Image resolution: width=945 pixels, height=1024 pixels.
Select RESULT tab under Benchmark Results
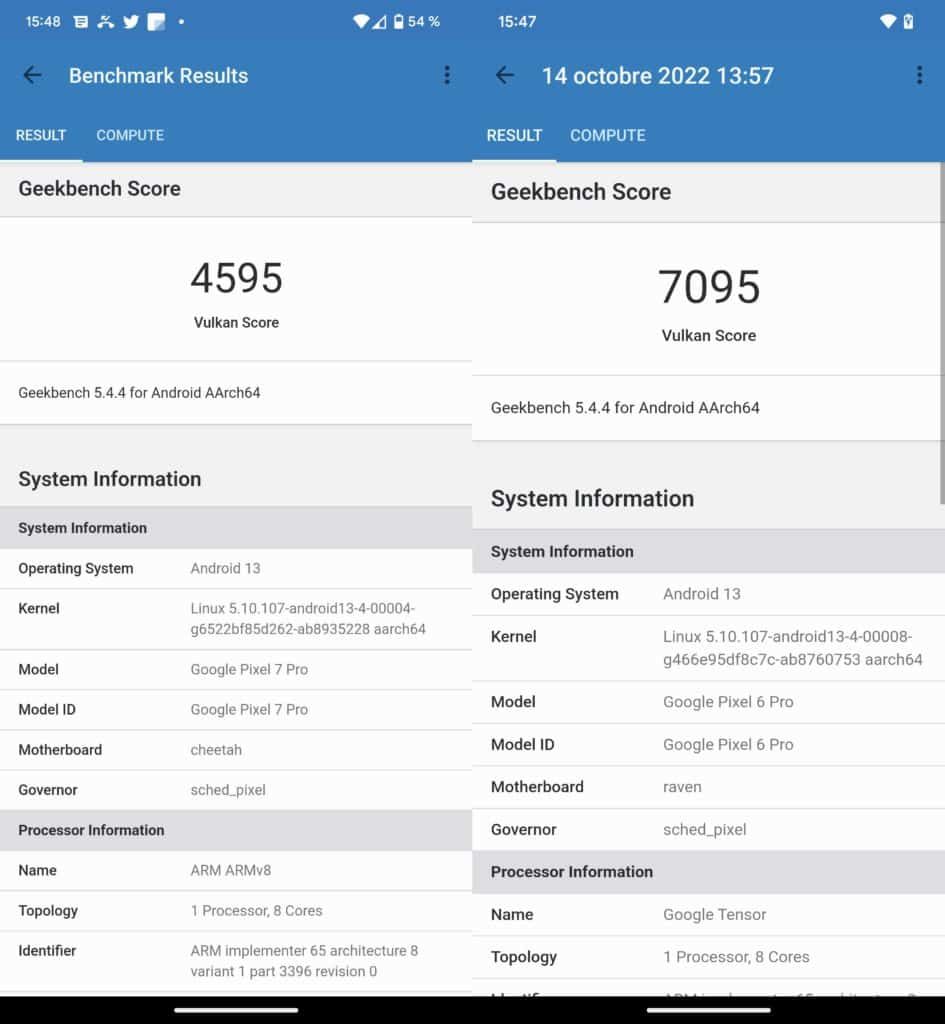pyautogui.click(x=41, y=136)
